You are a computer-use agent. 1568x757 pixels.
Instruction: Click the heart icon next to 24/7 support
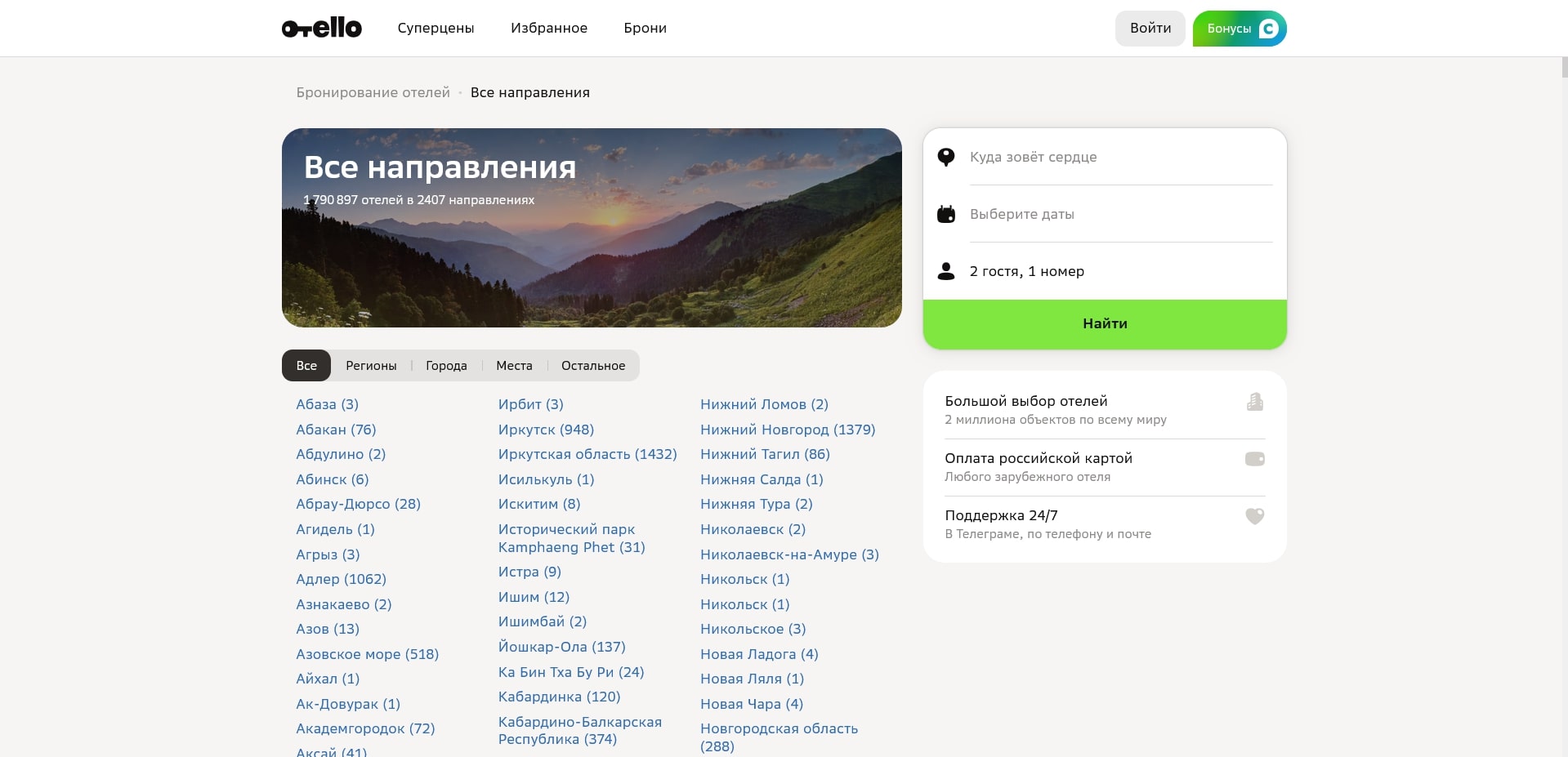pos(1254,516)
